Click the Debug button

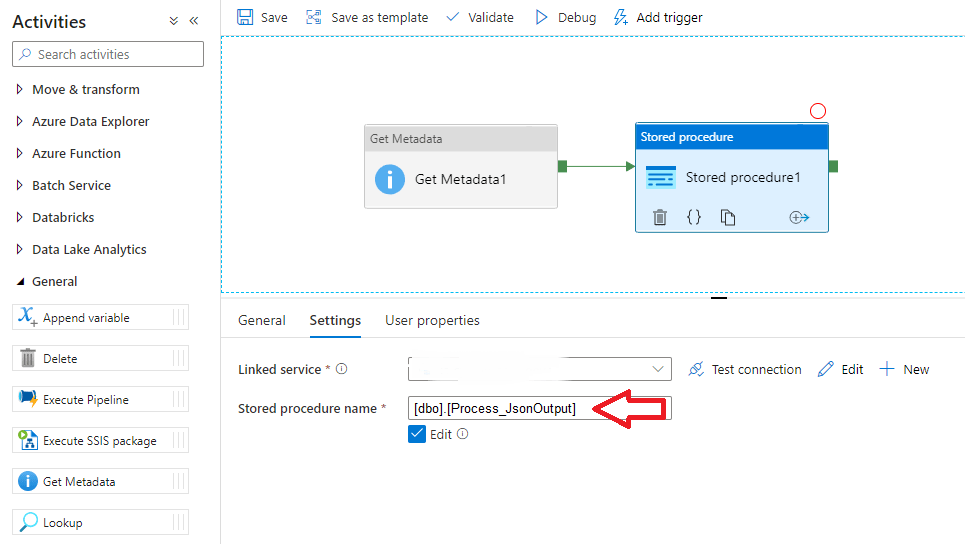(565, 17)
